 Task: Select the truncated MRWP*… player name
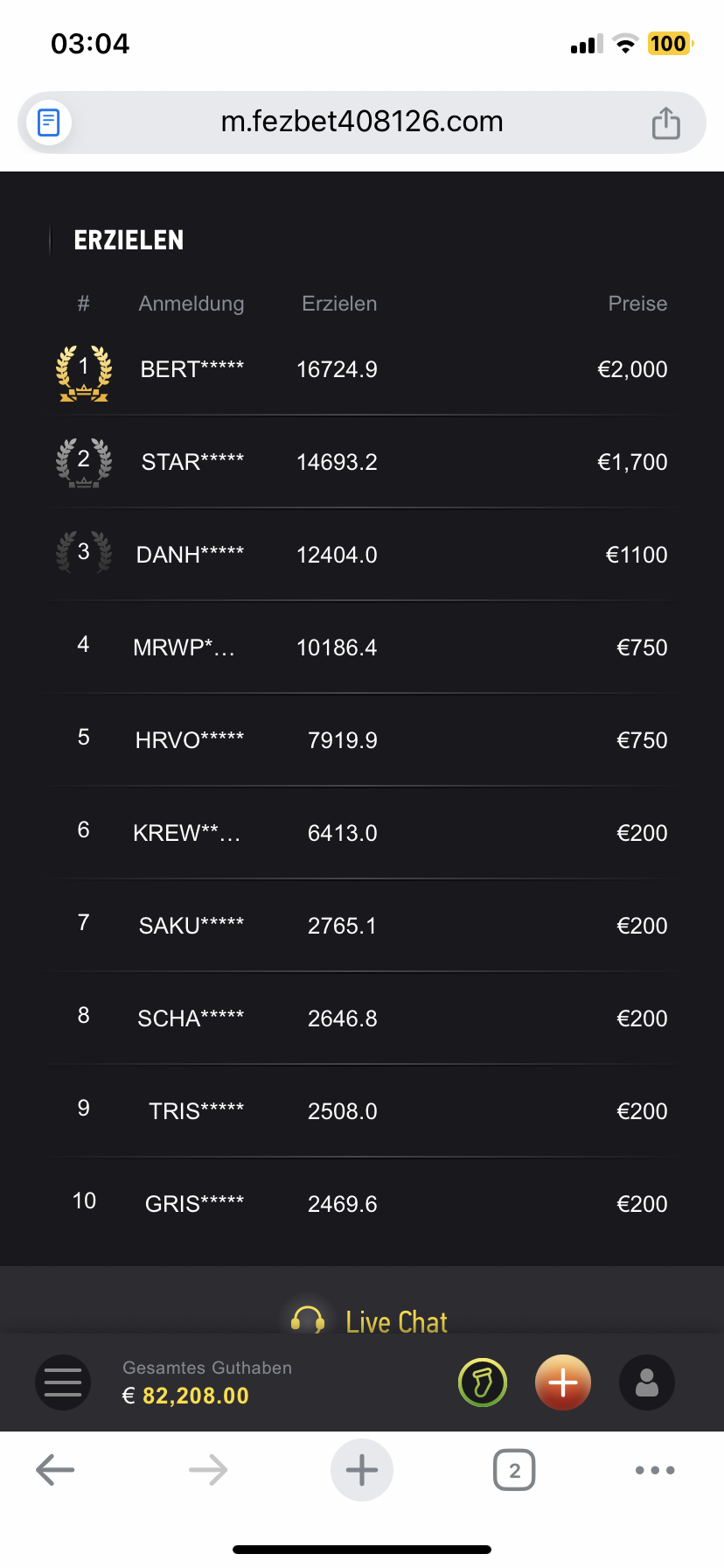[184, 647]
